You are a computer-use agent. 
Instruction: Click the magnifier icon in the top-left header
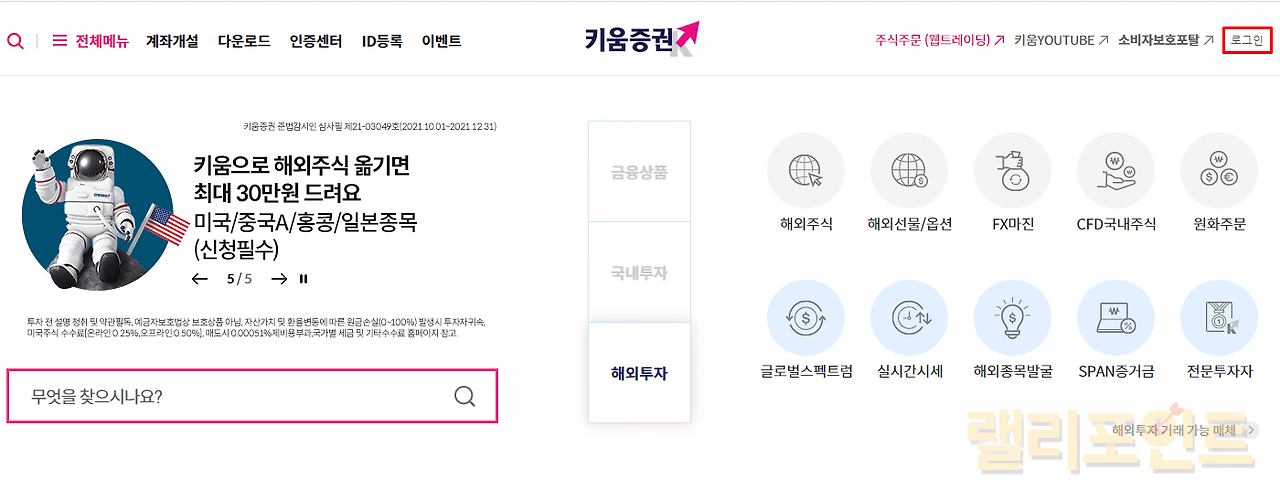(15, 41)
